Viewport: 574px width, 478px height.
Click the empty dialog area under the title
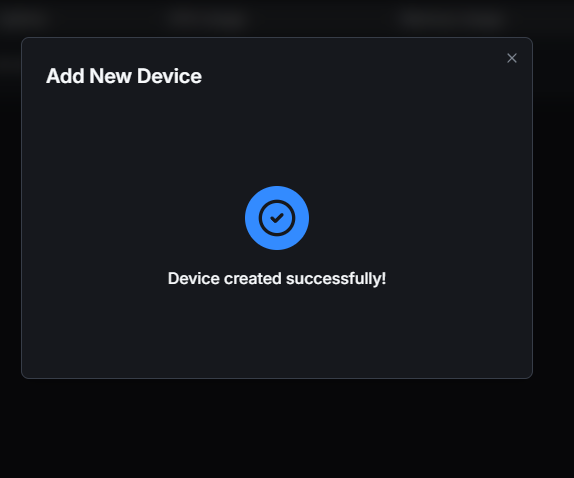(277, 135)
